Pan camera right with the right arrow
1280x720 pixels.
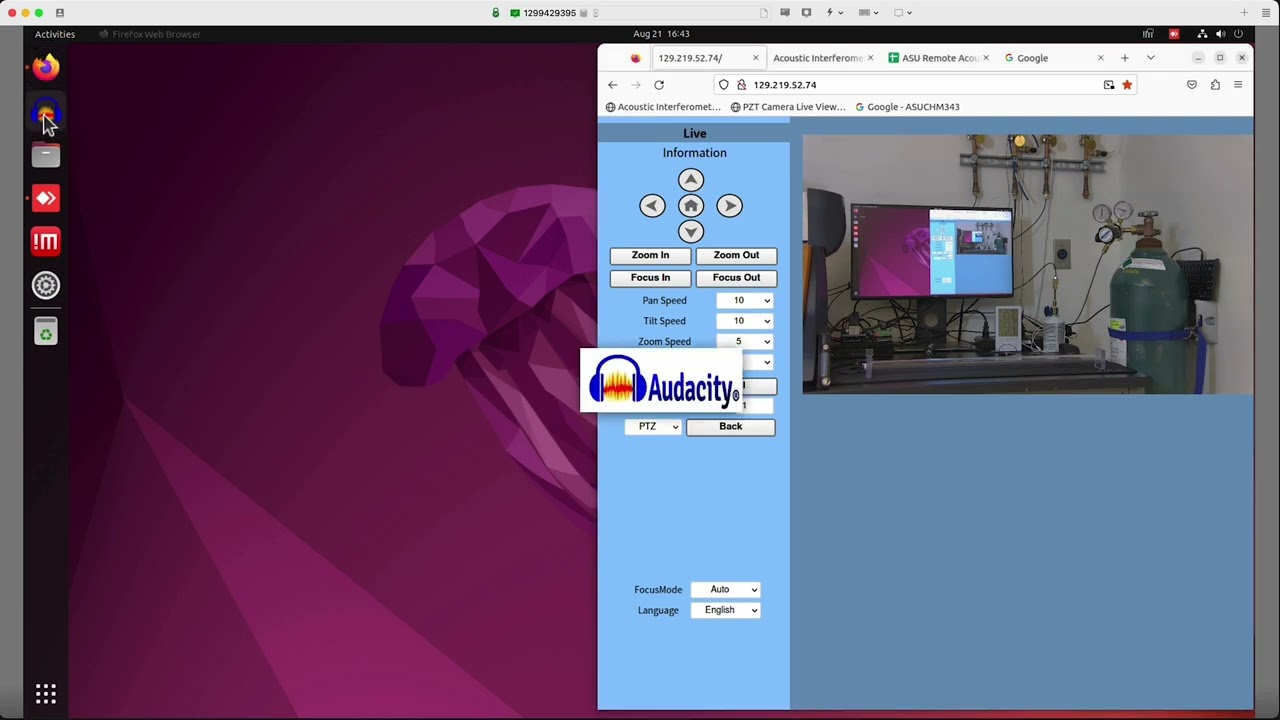729,206
